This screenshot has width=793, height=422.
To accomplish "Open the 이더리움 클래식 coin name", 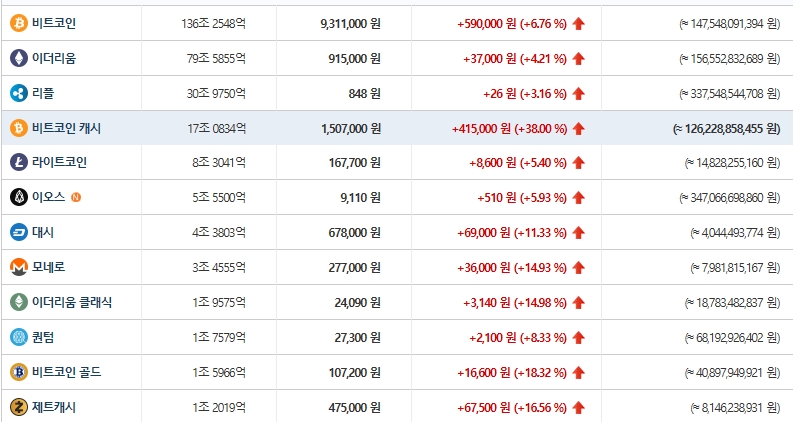I will 72,302.
